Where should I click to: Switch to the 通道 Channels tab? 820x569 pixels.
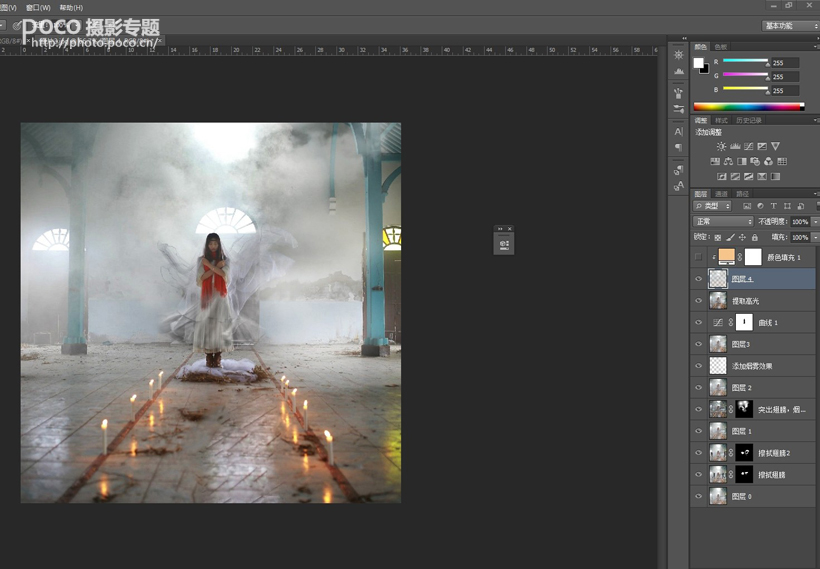[x=722, y=194]
